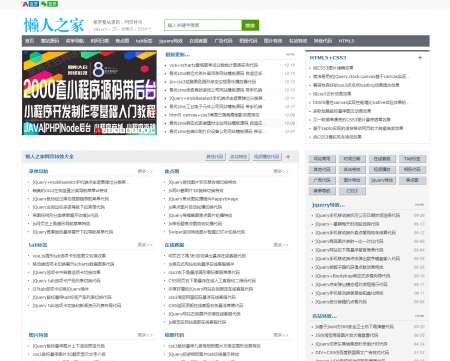Click the plus icon in 懒人之家网页特效大全 bar
This screenshot has width=450, height=361.
pyautogui.click(x=288, y=157)
